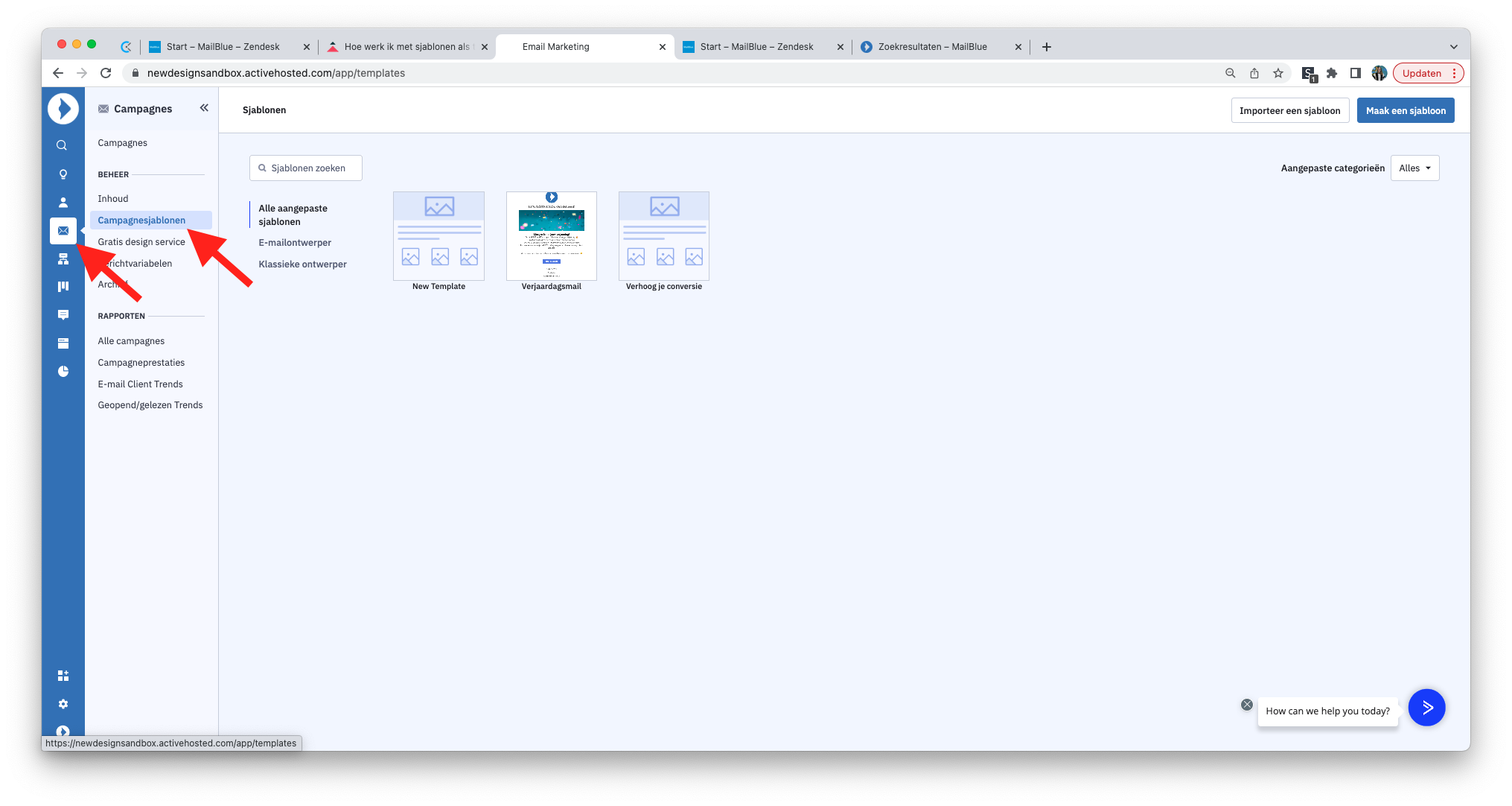Open Alle campagnes report
The height and width of the screenshot is (806, 1512).
pyautogui.click(x=131, y=341)
